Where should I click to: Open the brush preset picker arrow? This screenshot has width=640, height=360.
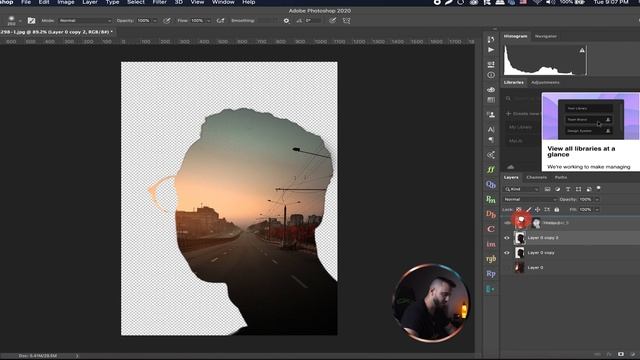point(20,20)
